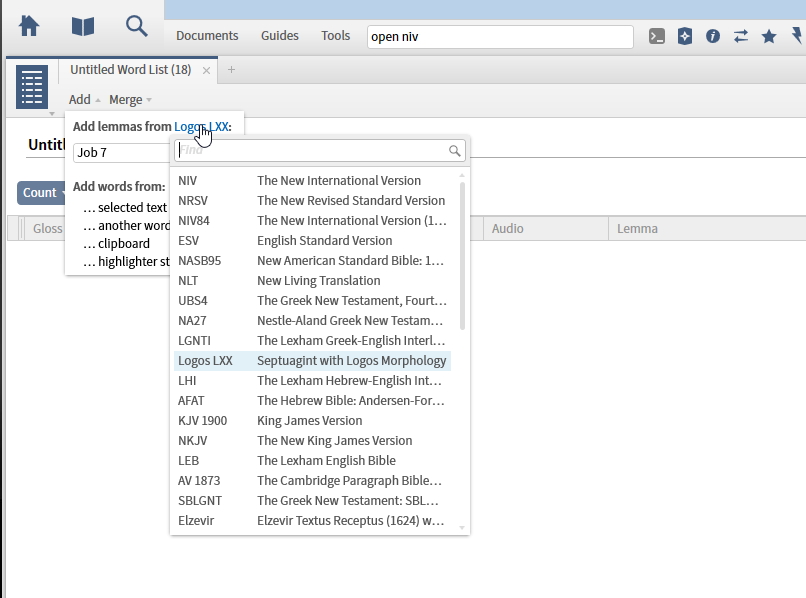
Task: Choose NKJV The New King James Version
Action: (x=313, y=441)
